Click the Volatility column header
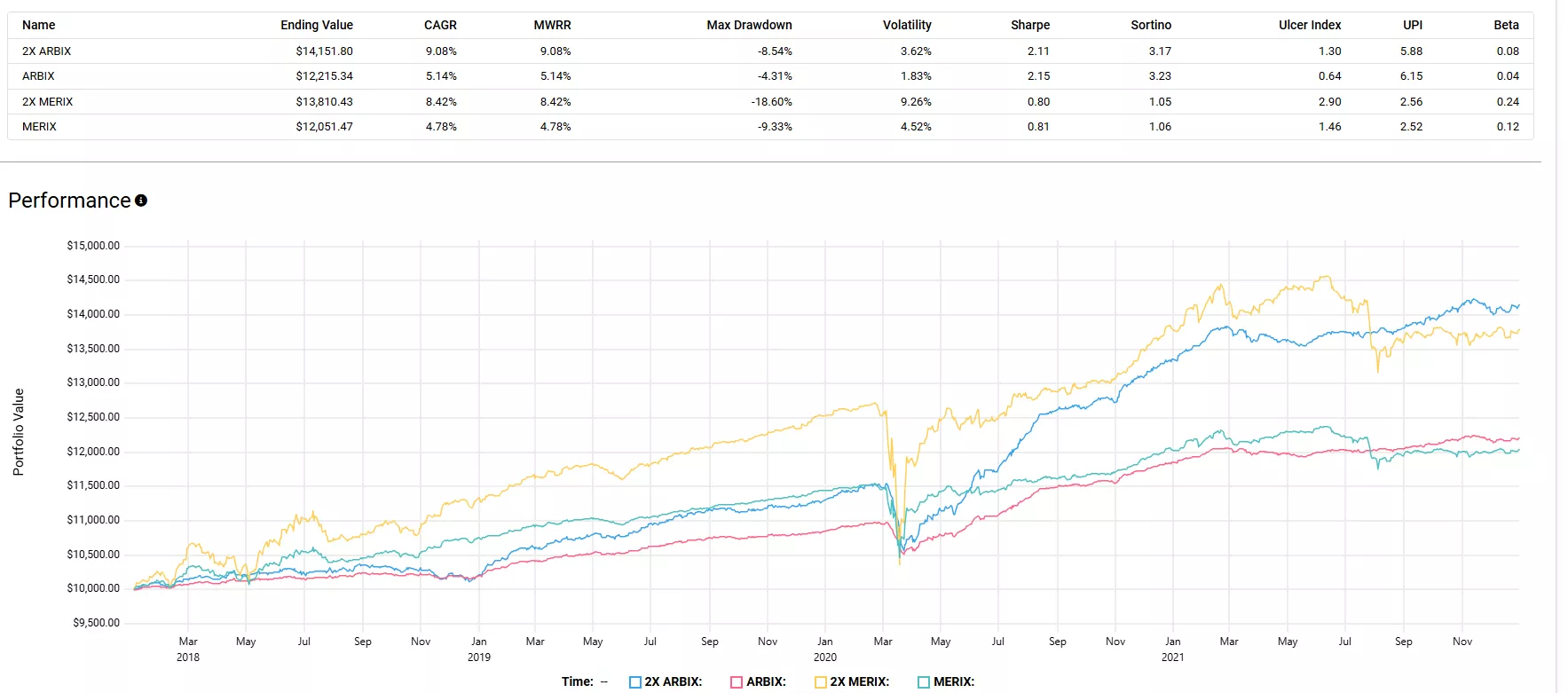The image size is (1568, 693). point(907,25)
